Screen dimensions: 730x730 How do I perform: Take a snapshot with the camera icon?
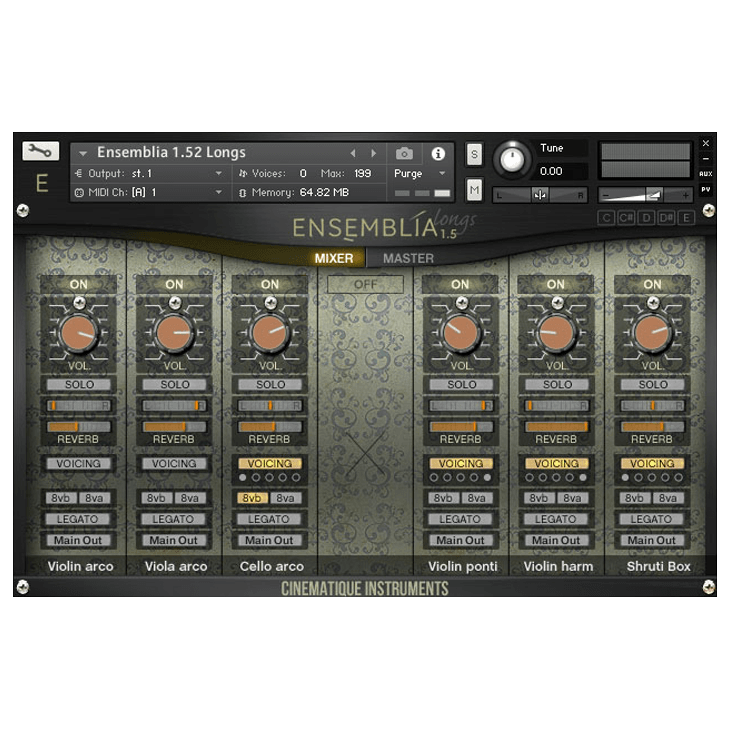point(404,153)
